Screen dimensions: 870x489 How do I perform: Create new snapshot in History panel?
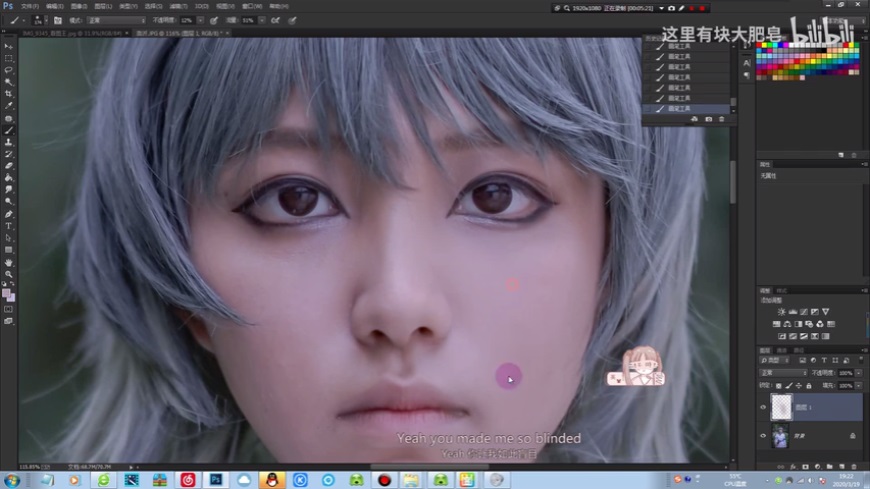709,119
